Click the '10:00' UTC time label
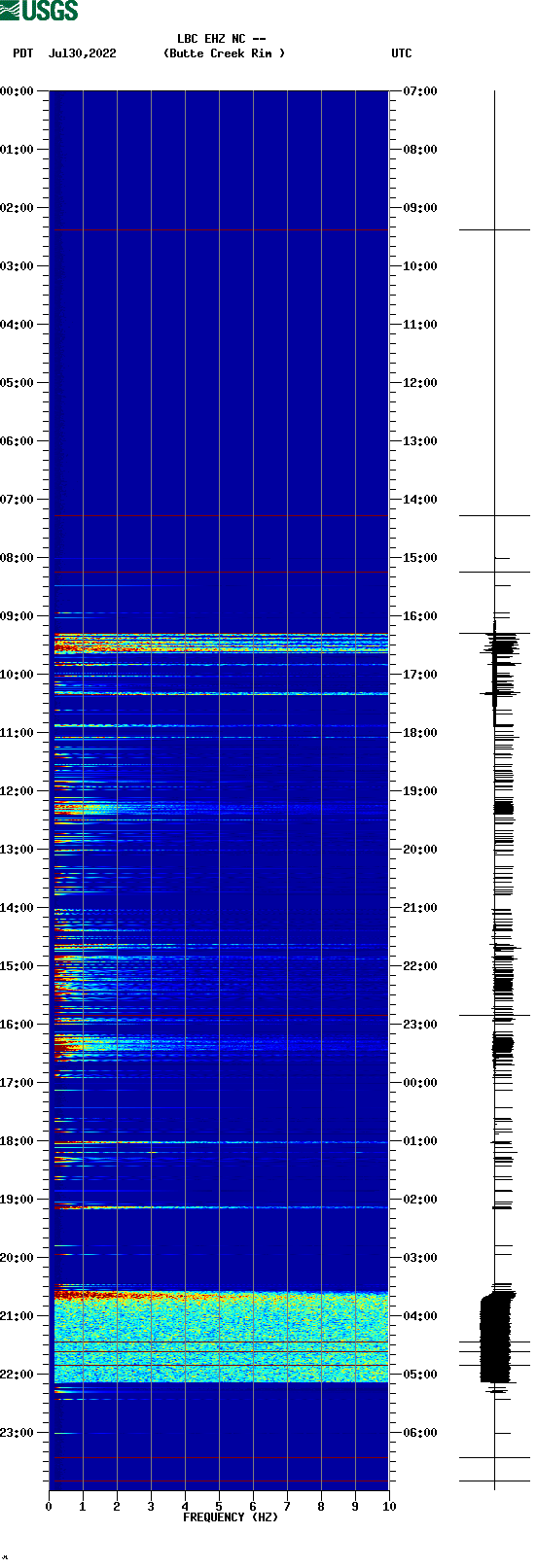This screenshot has width=537, height=1568. [420, 266]
